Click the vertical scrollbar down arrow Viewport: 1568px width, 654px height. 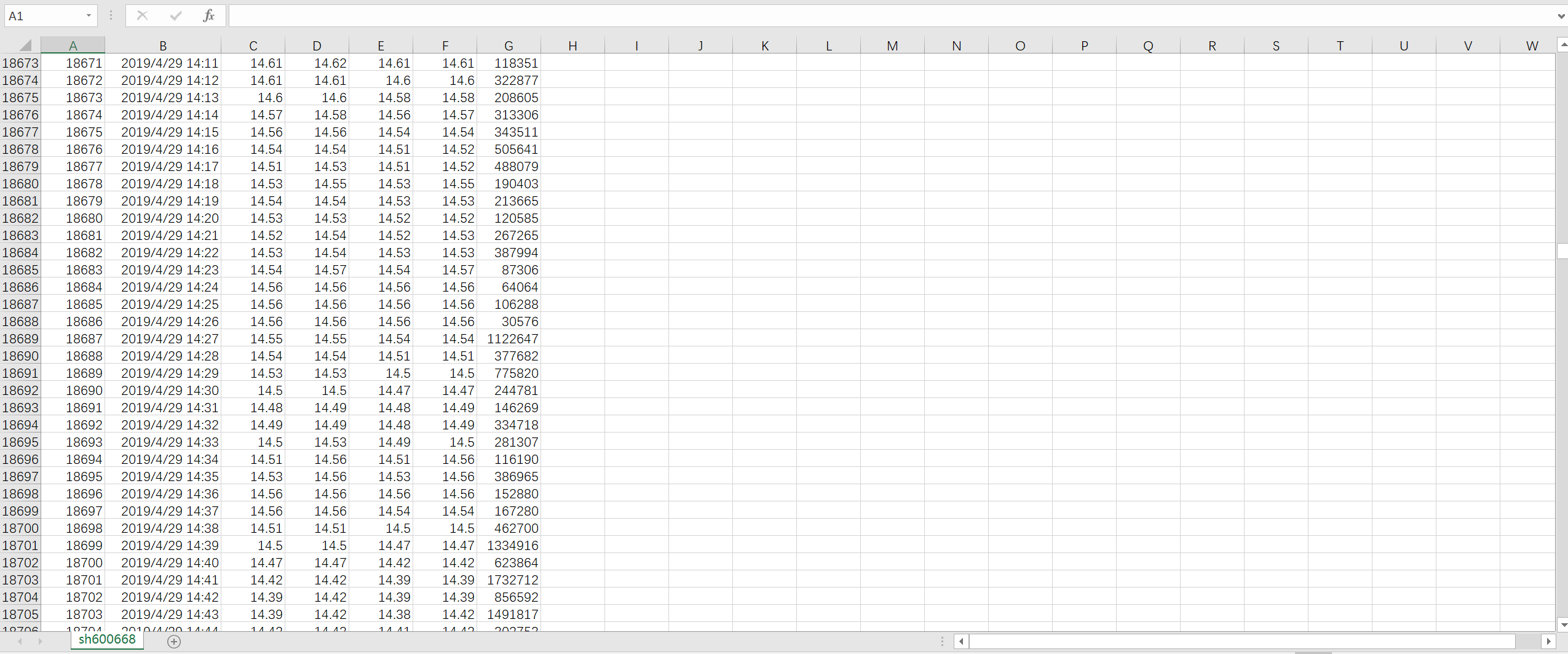coord(1562,625)
